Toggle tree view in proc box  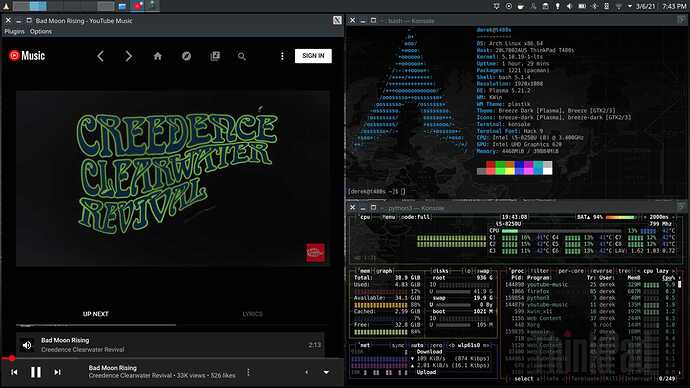[624, 271]
